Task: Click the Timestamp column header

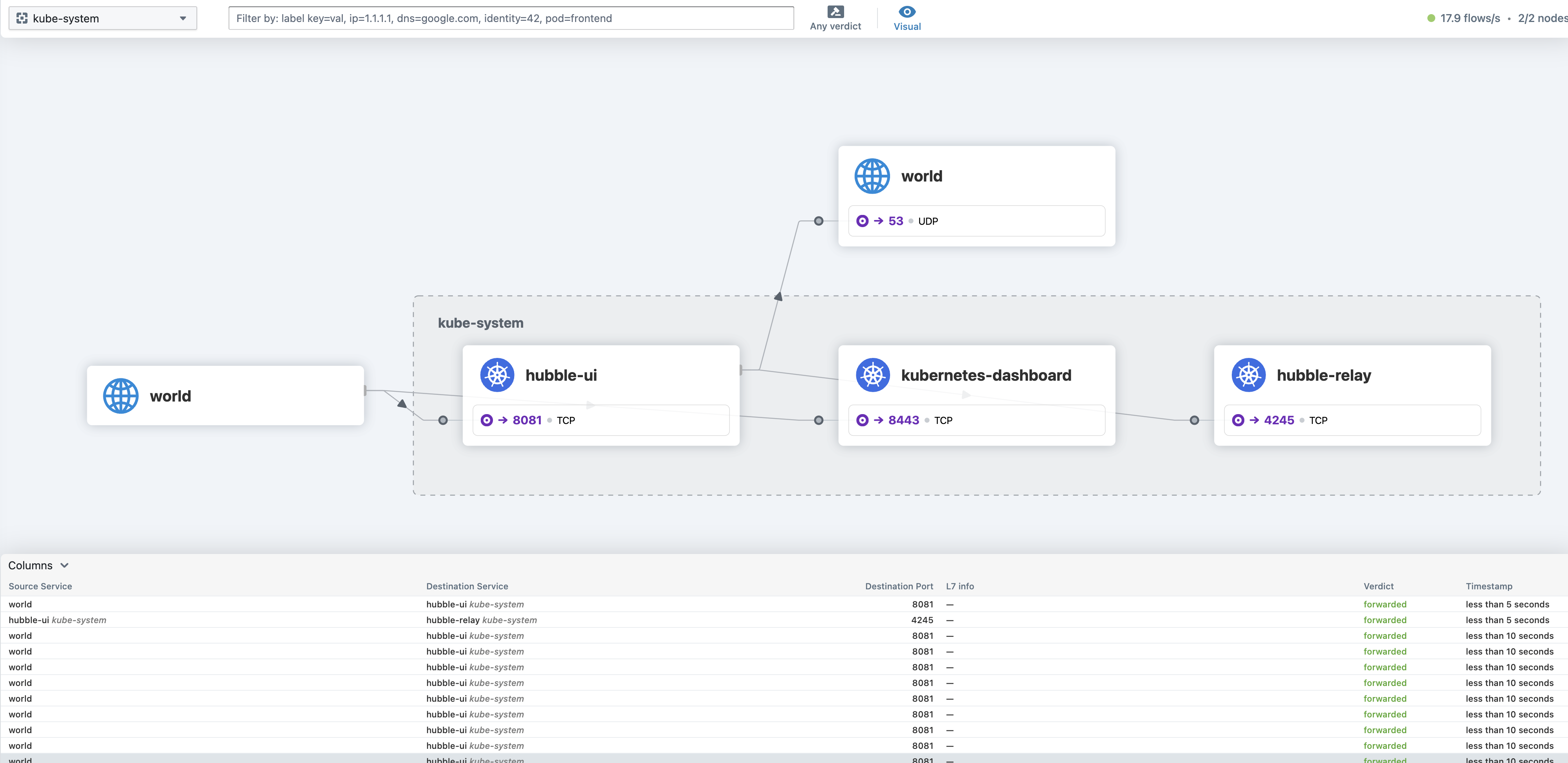Action: [x=1488, y=586]
